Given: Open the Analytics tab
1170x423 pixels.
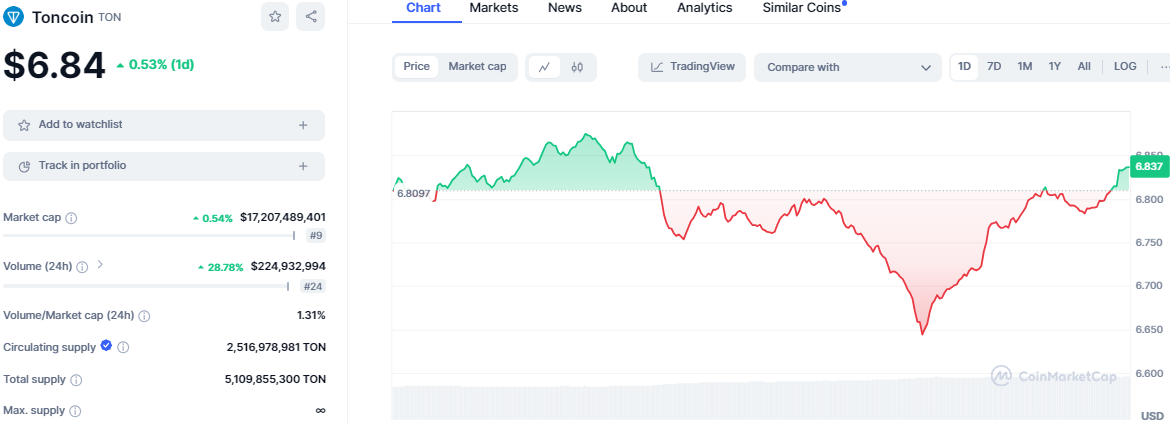Looking at the screenshot, I should [704, 8].
